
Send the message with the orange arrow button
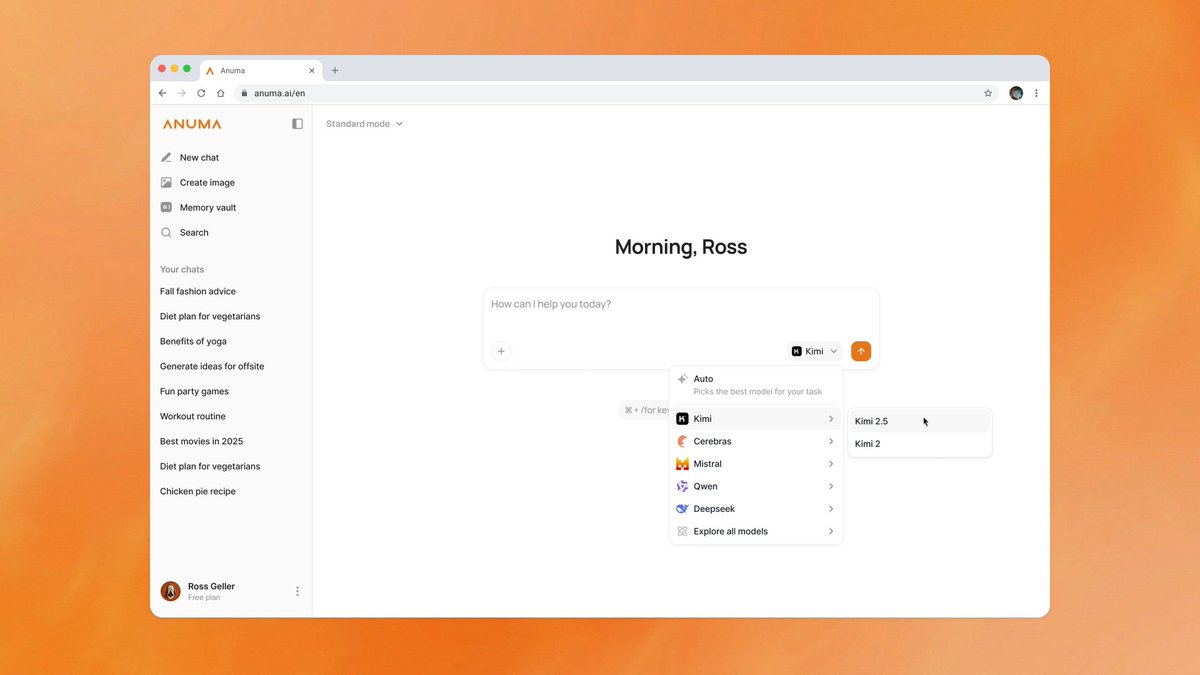point(861,351)
